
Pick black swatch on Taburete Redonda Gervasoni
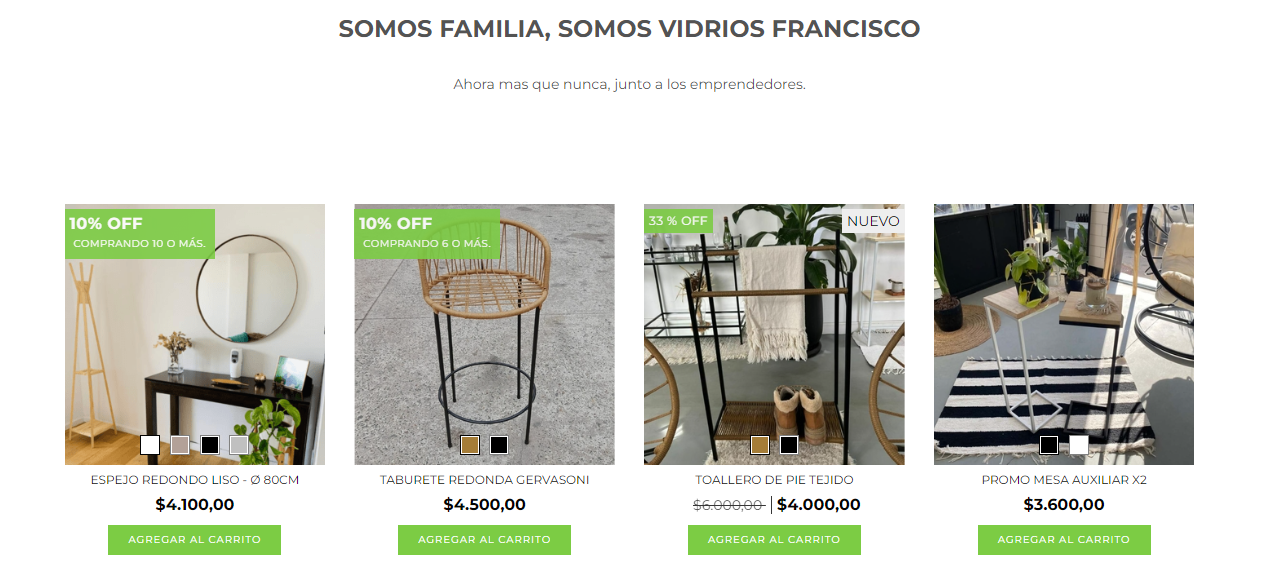tap(499, 445)
